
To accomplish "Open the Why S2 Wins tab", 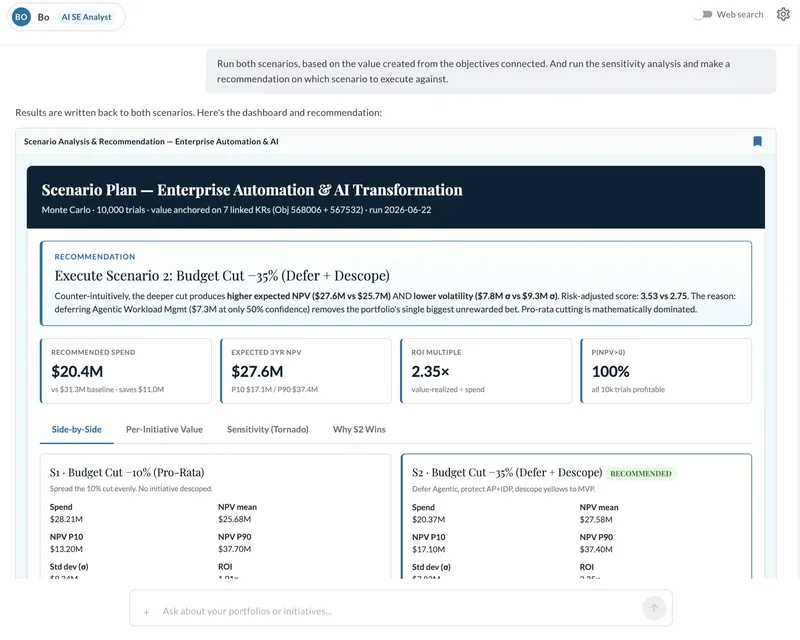I will coord(359,430).
